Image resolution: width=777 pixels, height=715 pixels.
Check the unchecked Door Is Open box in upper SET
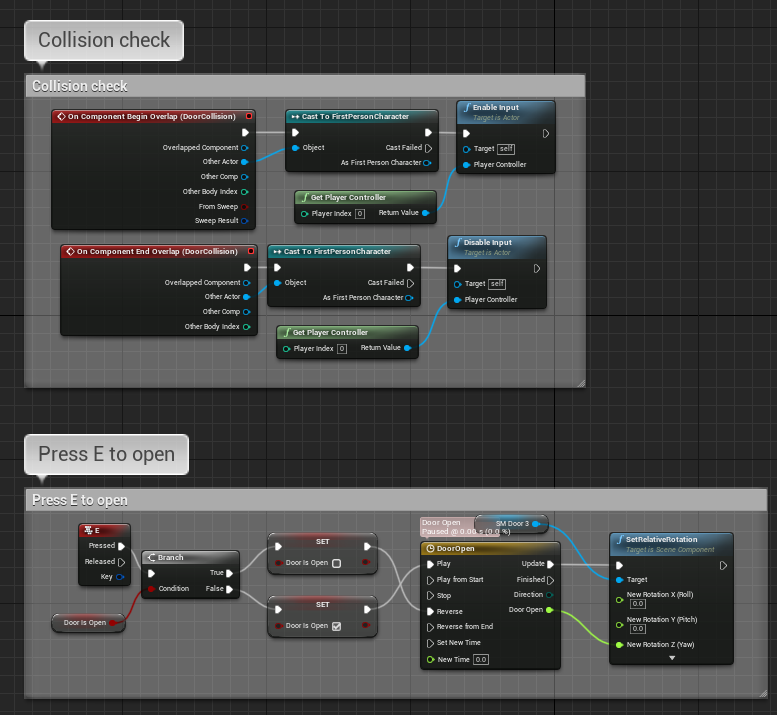[x=336, y=564]
